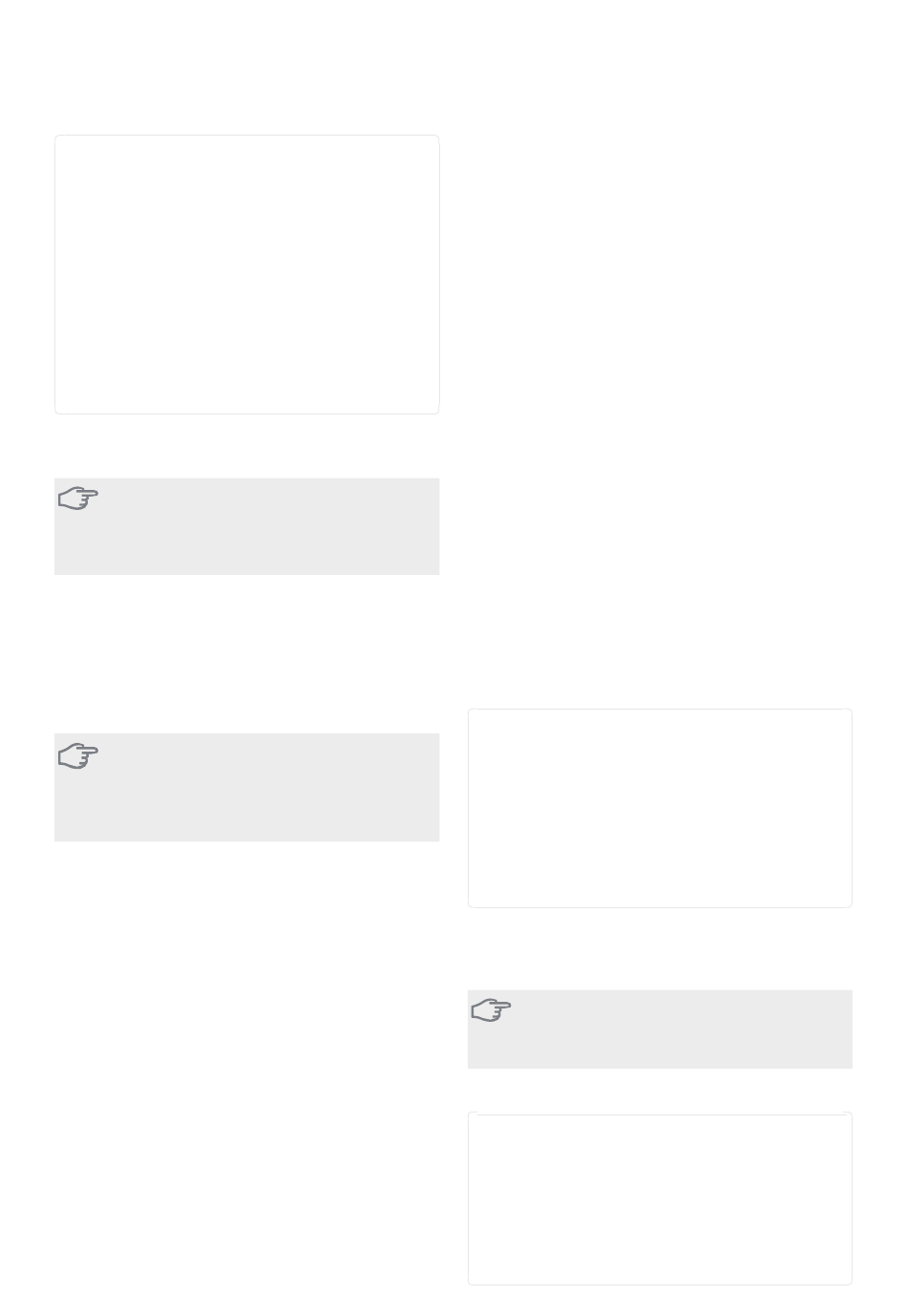Click the gap between large panel and first gray note

click(246, 446)
